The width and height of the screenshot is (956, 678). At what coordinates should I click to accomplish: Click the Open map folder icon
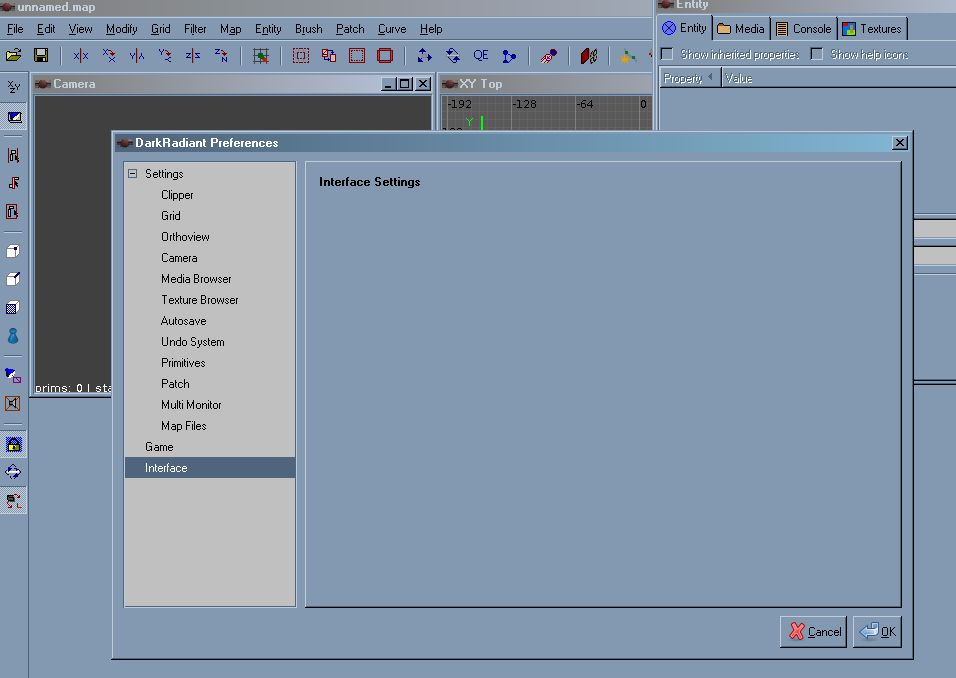tap(14, 56)
